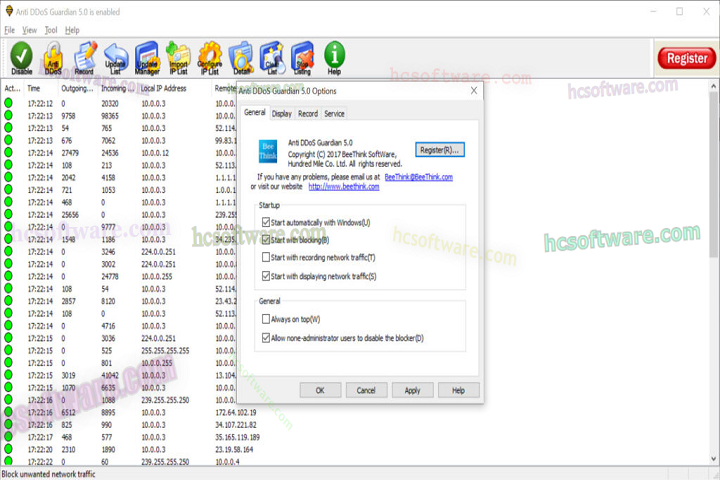The height and width of the screenshot is (480, 720).
Task: Click local IP 255.255.255.255
Action: 165,350
